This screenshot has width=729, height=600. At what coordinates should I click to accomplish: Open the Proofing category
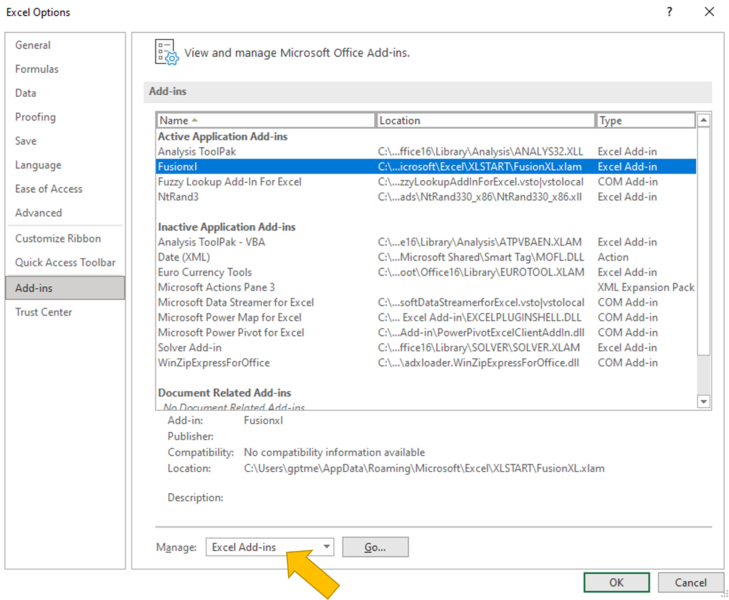pyautogui.click(x=35, y=117)
